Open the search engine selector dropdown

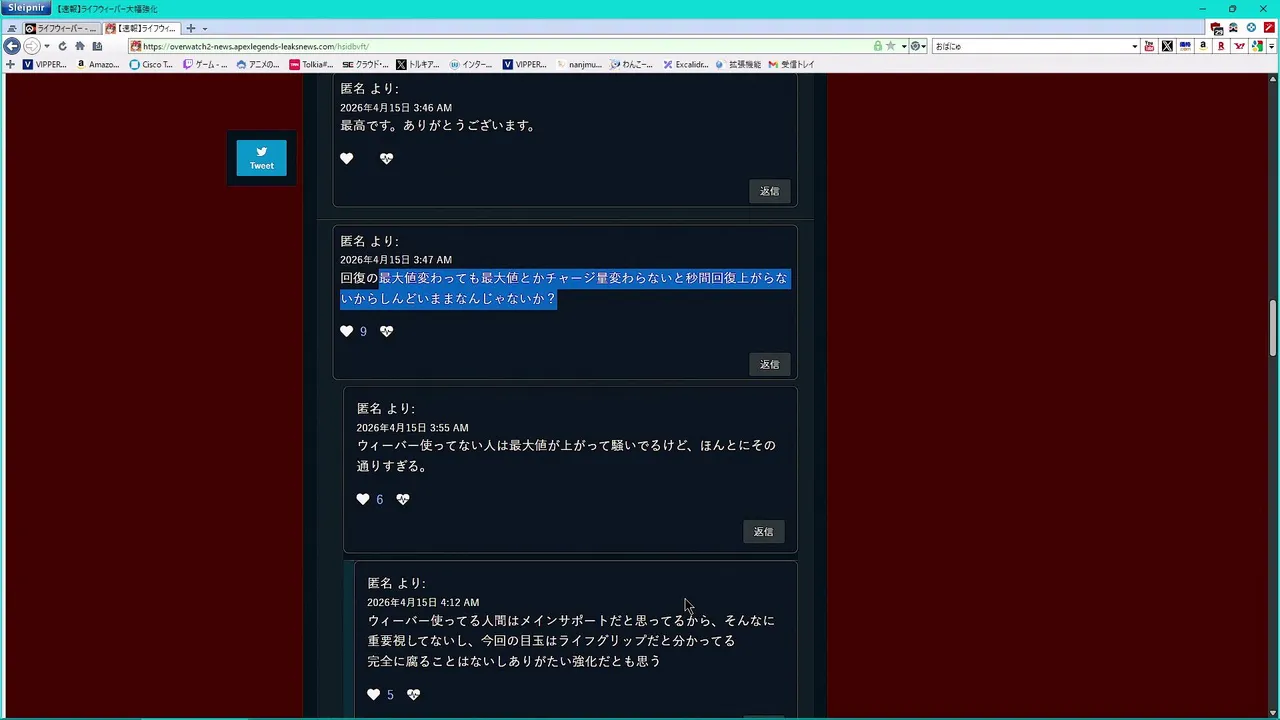tap(918, 46)
